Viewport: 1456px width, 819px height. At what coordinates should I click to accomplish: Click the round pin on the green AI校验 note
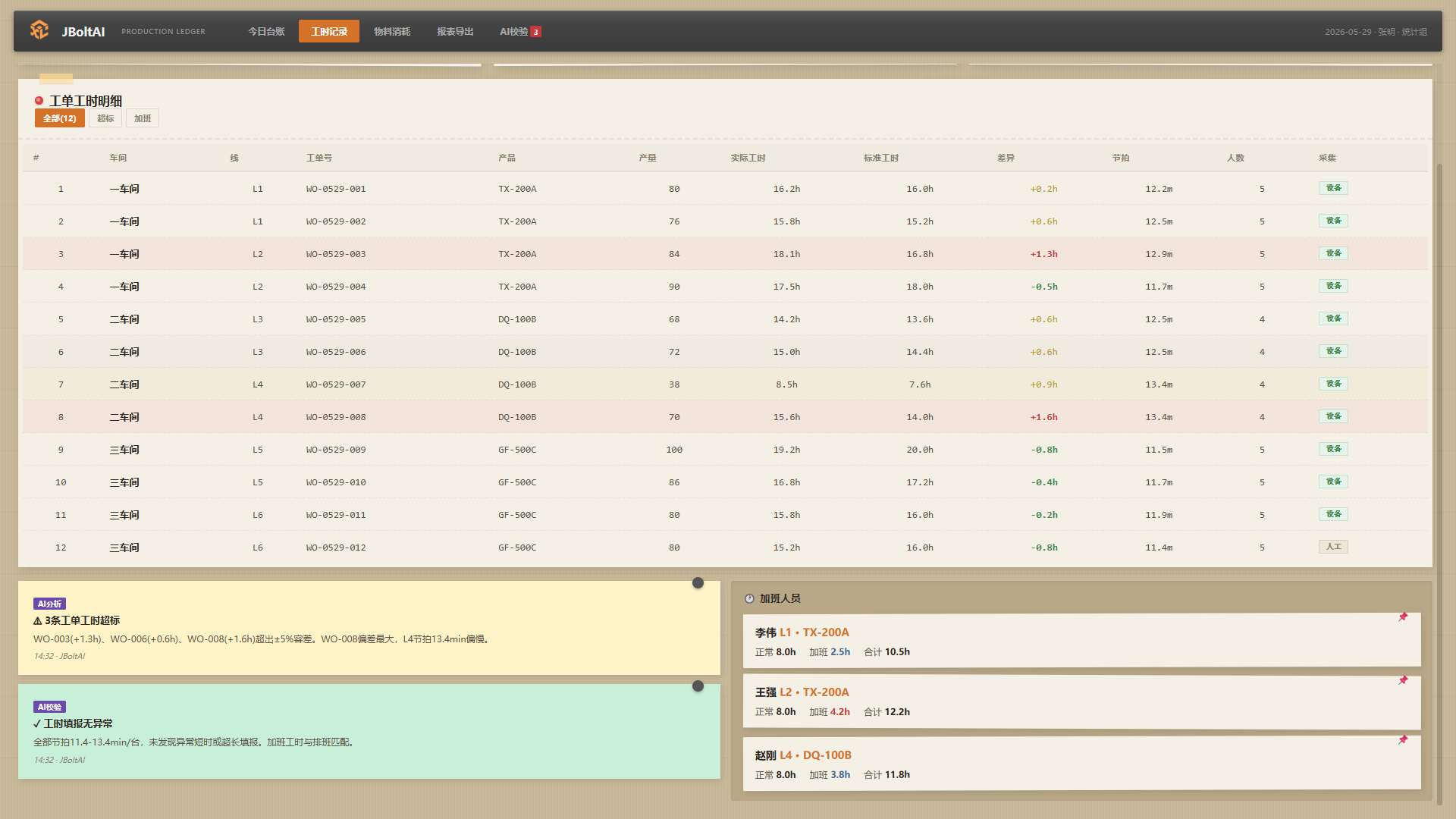tap(698, 686)
